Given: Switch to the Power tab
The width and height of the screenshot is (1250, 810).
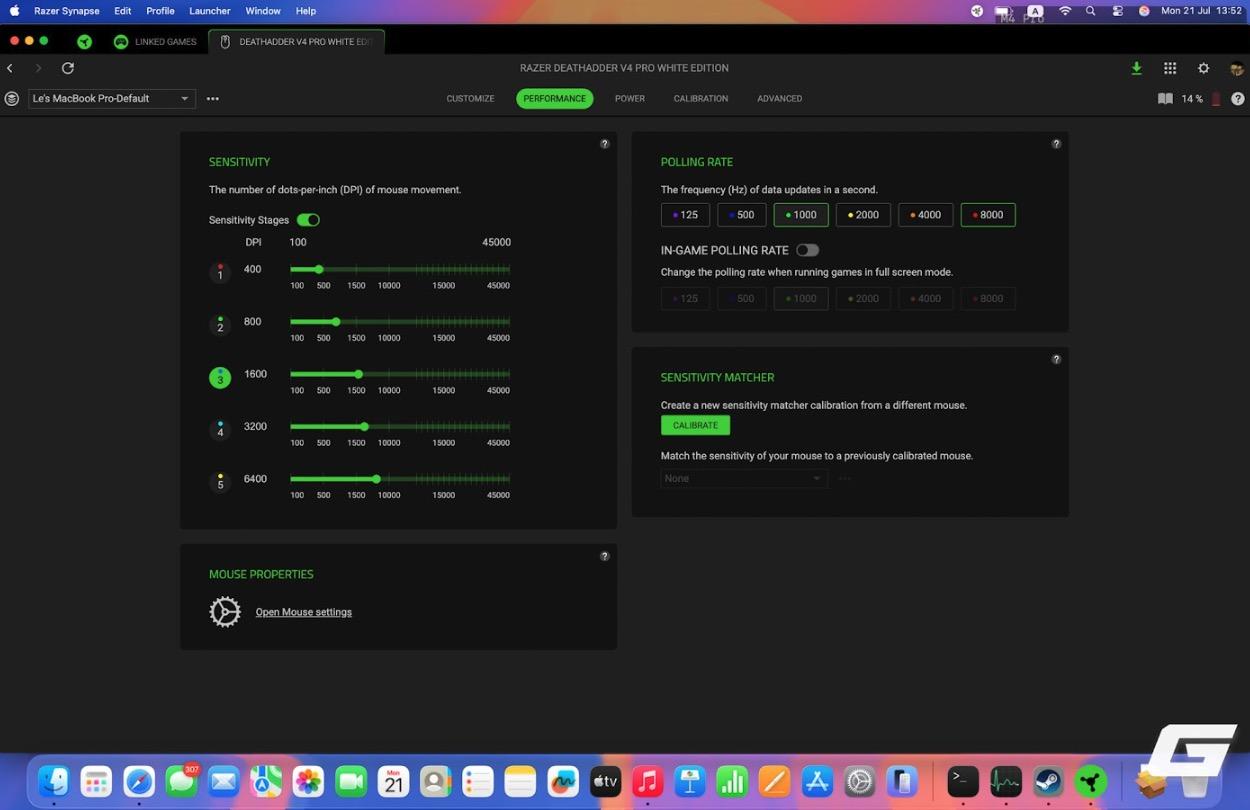Looking at the screenshot, I should click(x=630, y=99).
